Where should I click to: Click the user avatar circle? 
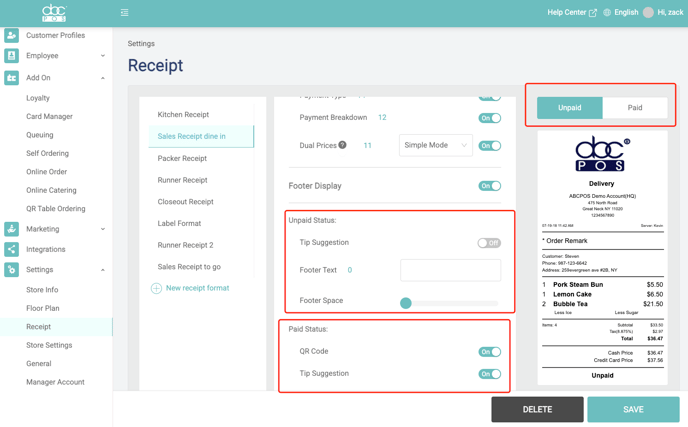[x=648, y=12]
